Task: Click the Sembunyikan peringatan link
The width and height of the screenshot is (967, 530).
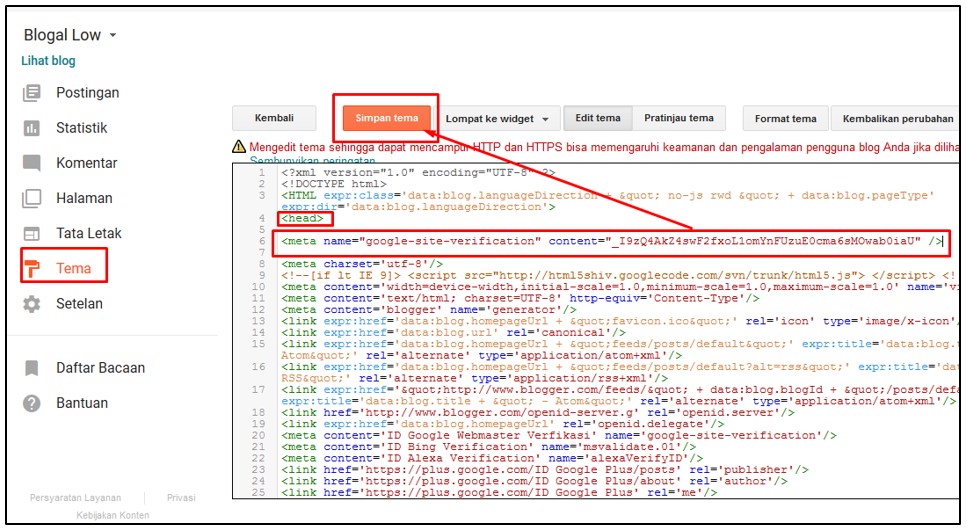Action: tap(312, 160)
